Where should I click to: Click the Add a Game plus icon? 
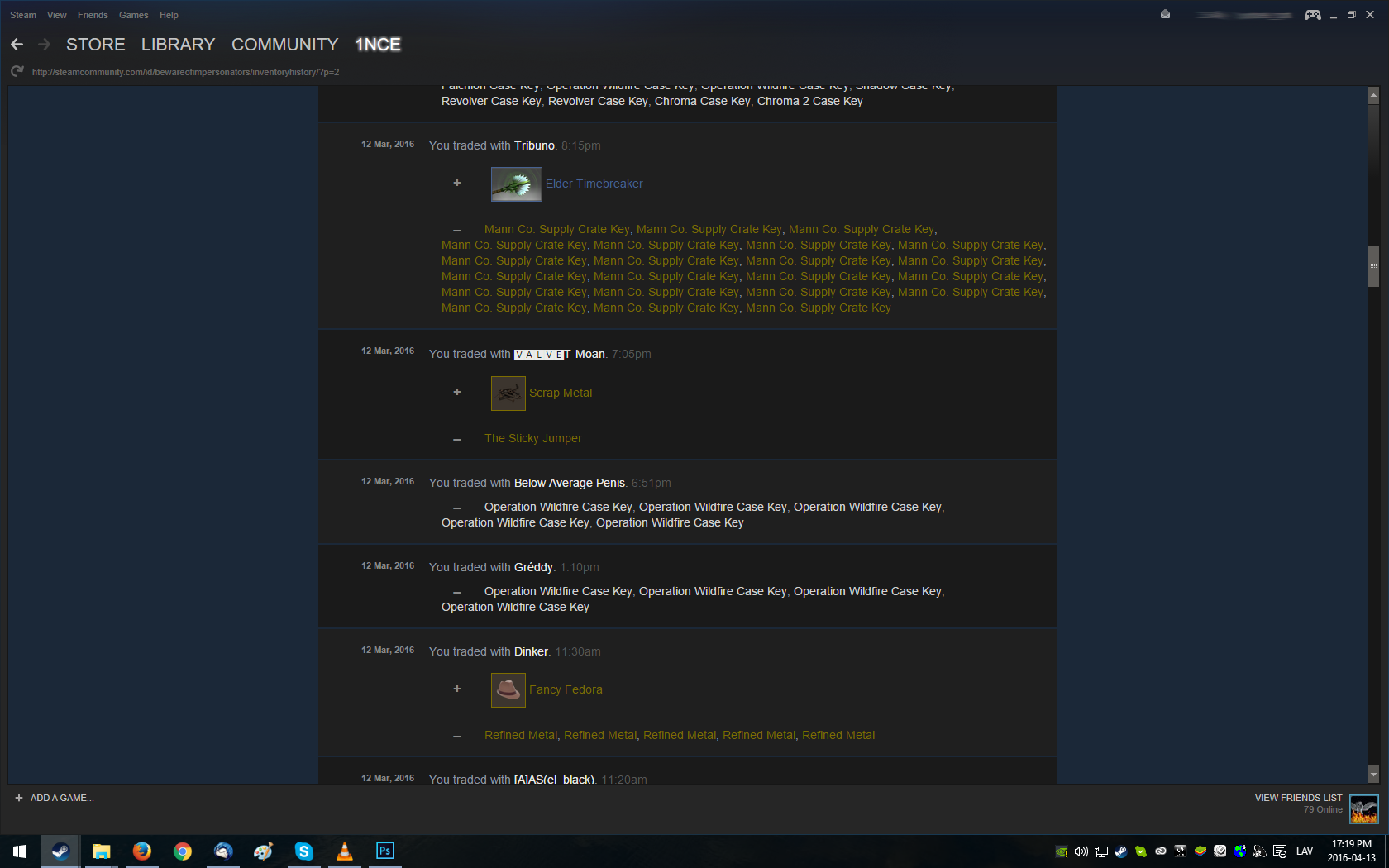click(x=19, y=798)
